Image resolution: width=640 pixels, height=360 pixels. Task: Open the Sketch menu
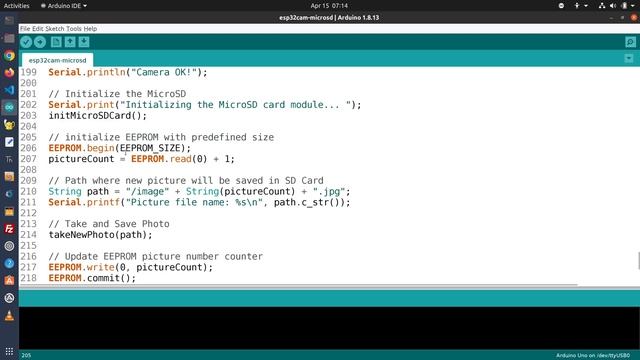55,29
